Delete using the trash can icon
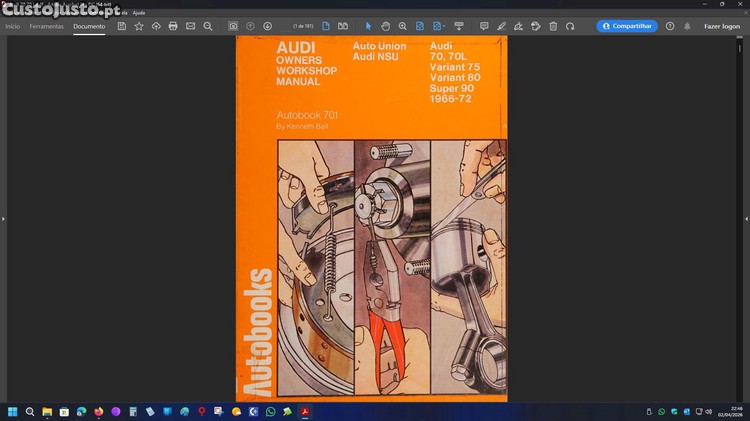 (x=553, y=26)
